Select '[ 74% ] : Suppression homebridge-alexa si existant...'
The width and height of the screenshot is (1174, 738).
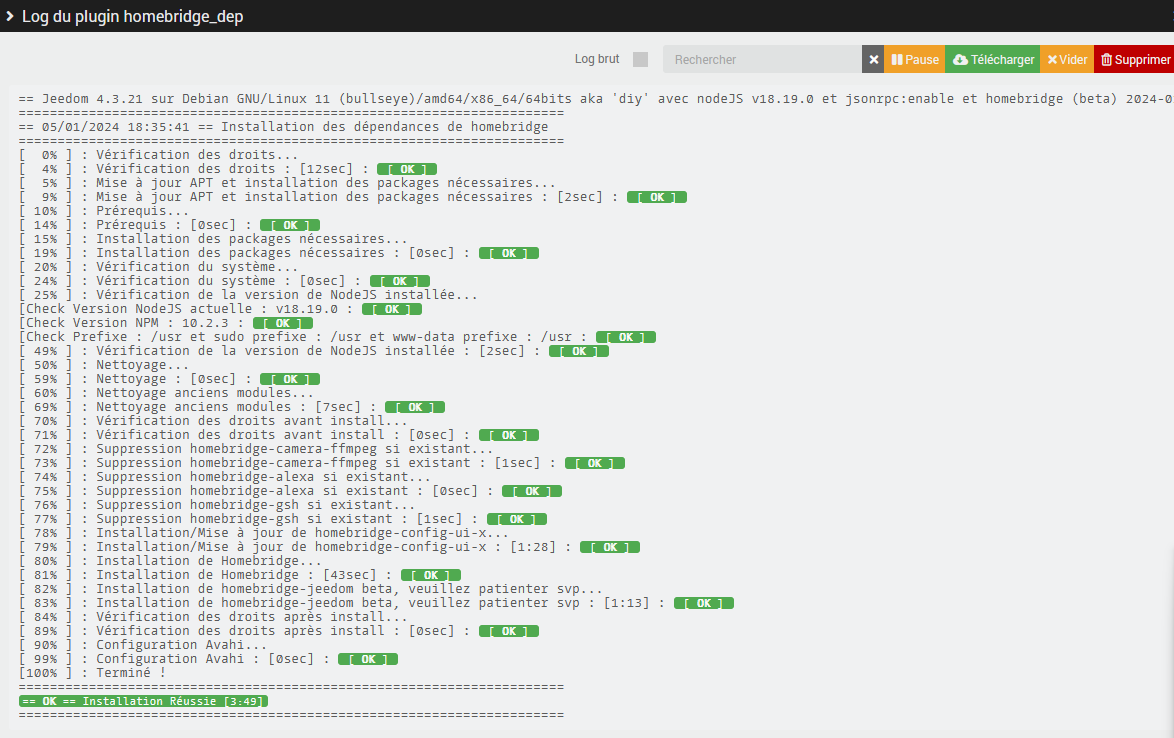[225, 478]
